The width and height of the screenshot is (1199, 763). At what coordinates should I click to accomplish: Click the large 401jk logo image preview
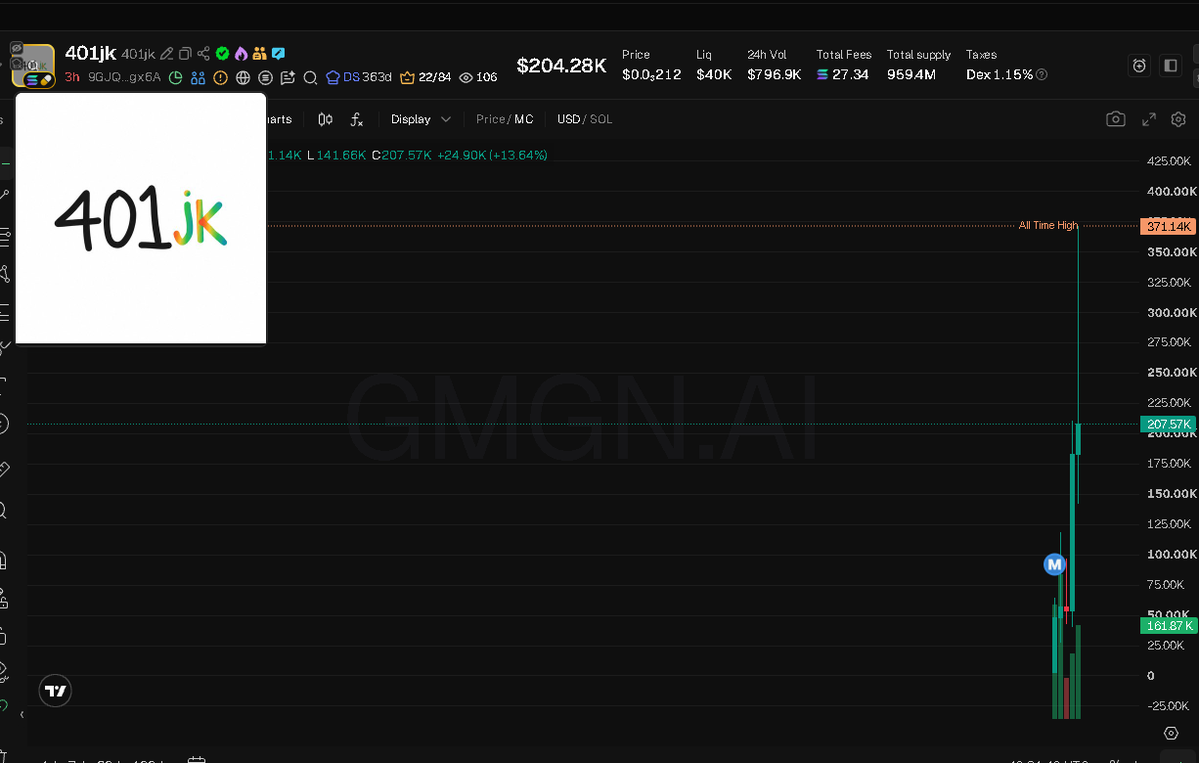141,219
